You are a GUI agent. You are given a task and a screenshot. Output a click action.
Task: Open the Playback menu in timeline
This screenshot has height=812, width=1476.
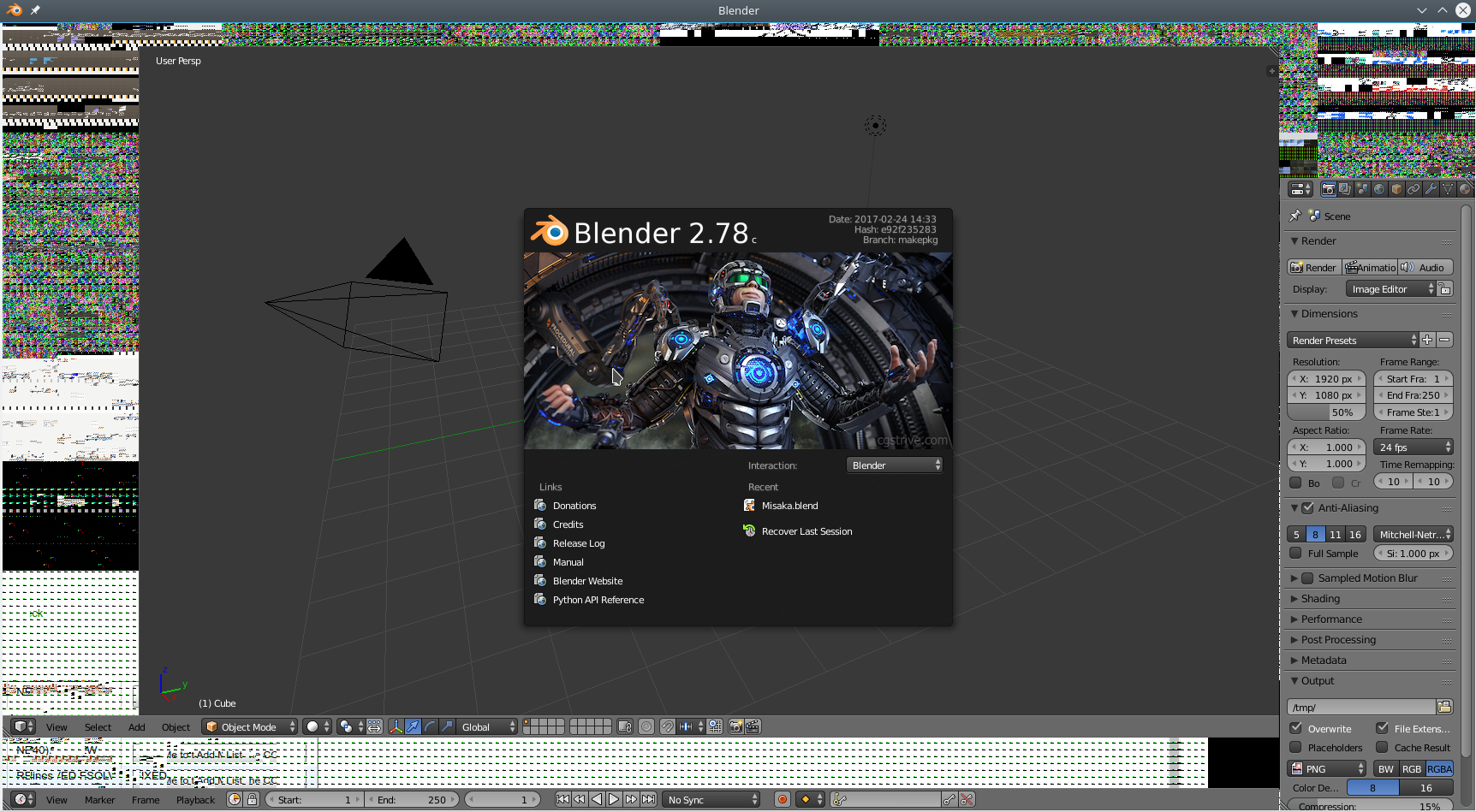point(195,800)
